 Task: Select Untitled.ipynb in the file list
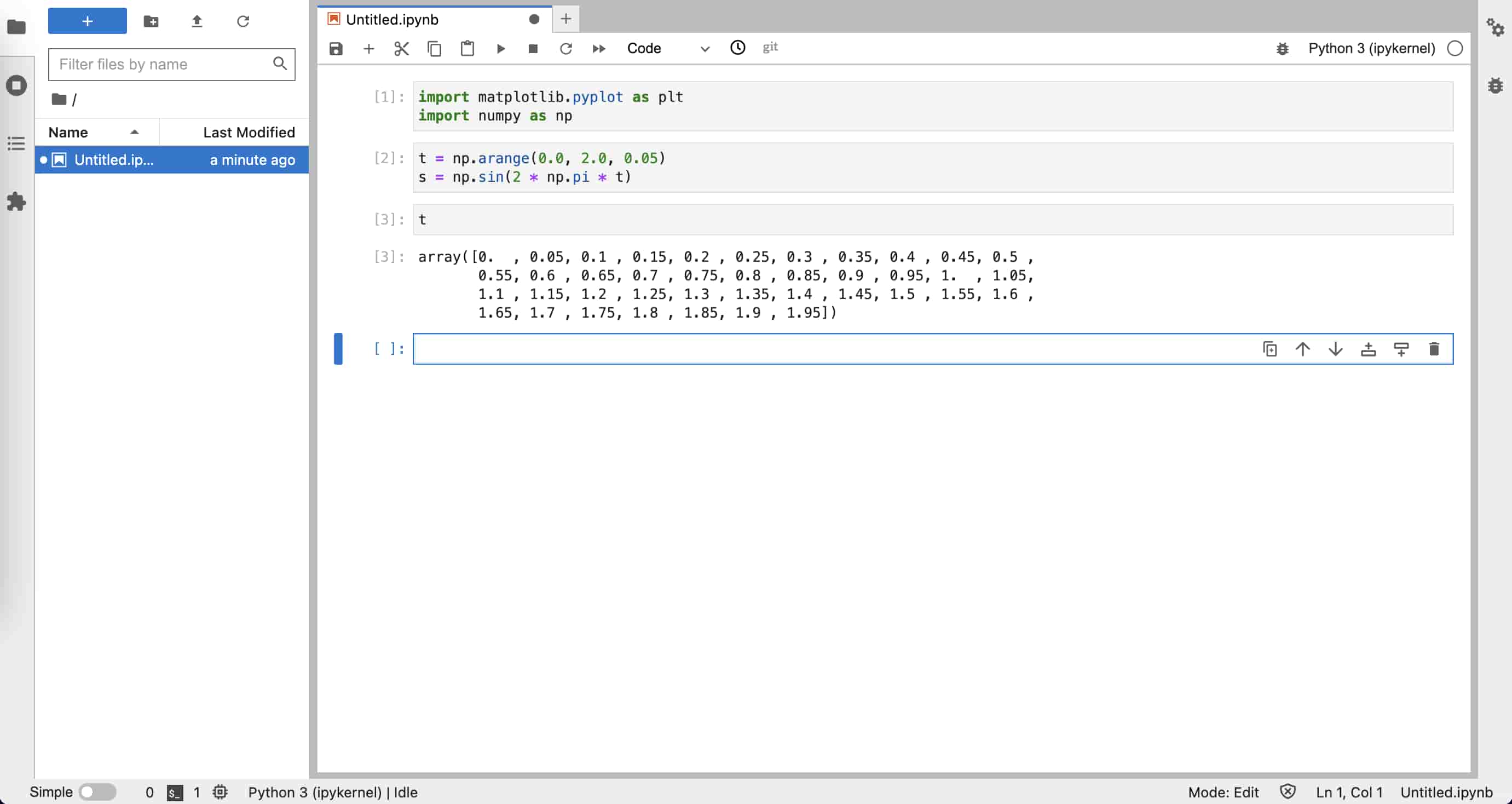[171, 160]
